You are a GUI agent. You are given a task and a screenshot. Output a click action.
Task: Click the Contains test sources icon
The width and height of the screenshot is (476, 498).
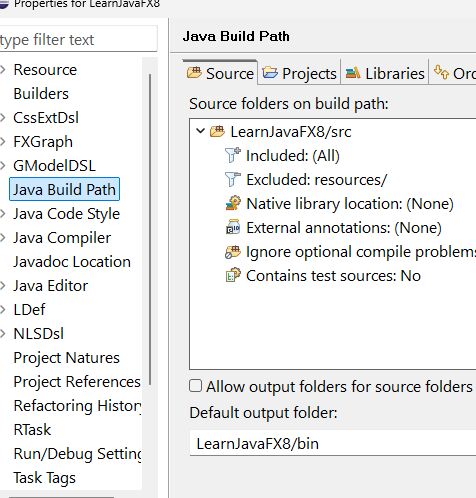[x=233, y=275]
